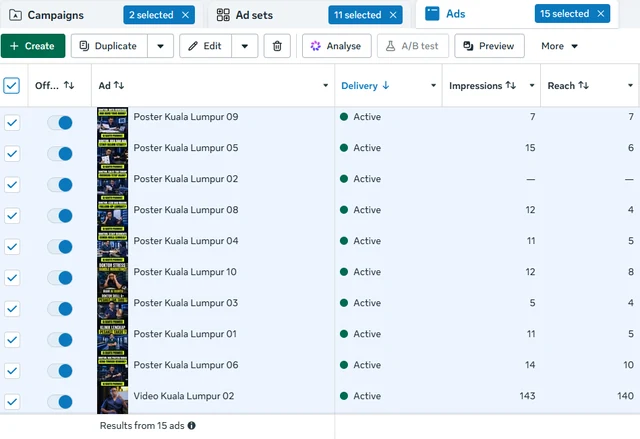
Task: Click ad name Poster Kuala Lumpur 03
Action: click(x=186, y=303)
